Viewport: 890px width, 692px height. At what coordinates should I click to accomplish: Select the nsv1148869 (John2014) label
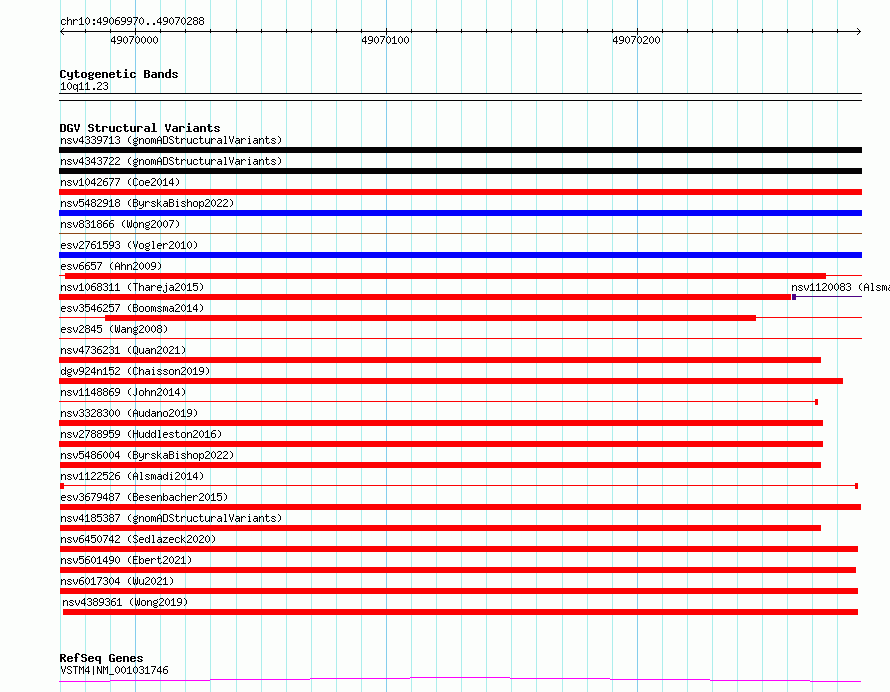tap(123, 392)
